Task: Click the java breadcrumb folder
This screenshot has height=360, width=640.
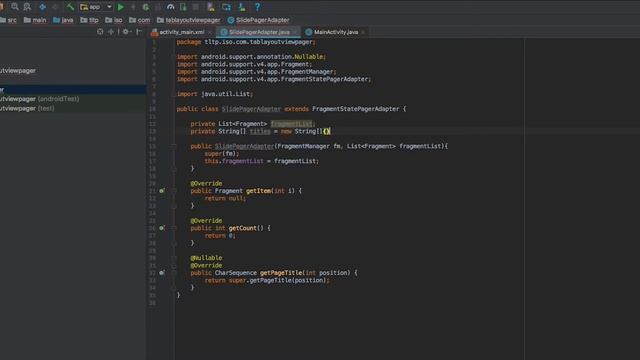Action: (x=63, y=20)
